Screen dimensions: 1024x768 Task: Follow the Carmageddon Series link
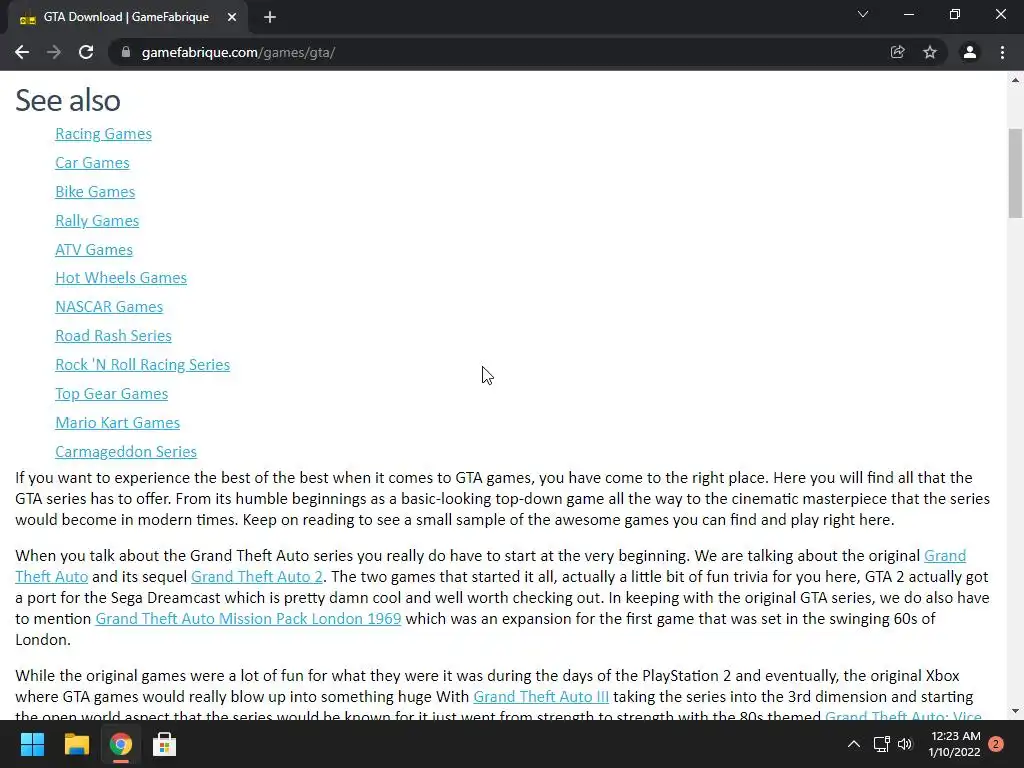126,451
